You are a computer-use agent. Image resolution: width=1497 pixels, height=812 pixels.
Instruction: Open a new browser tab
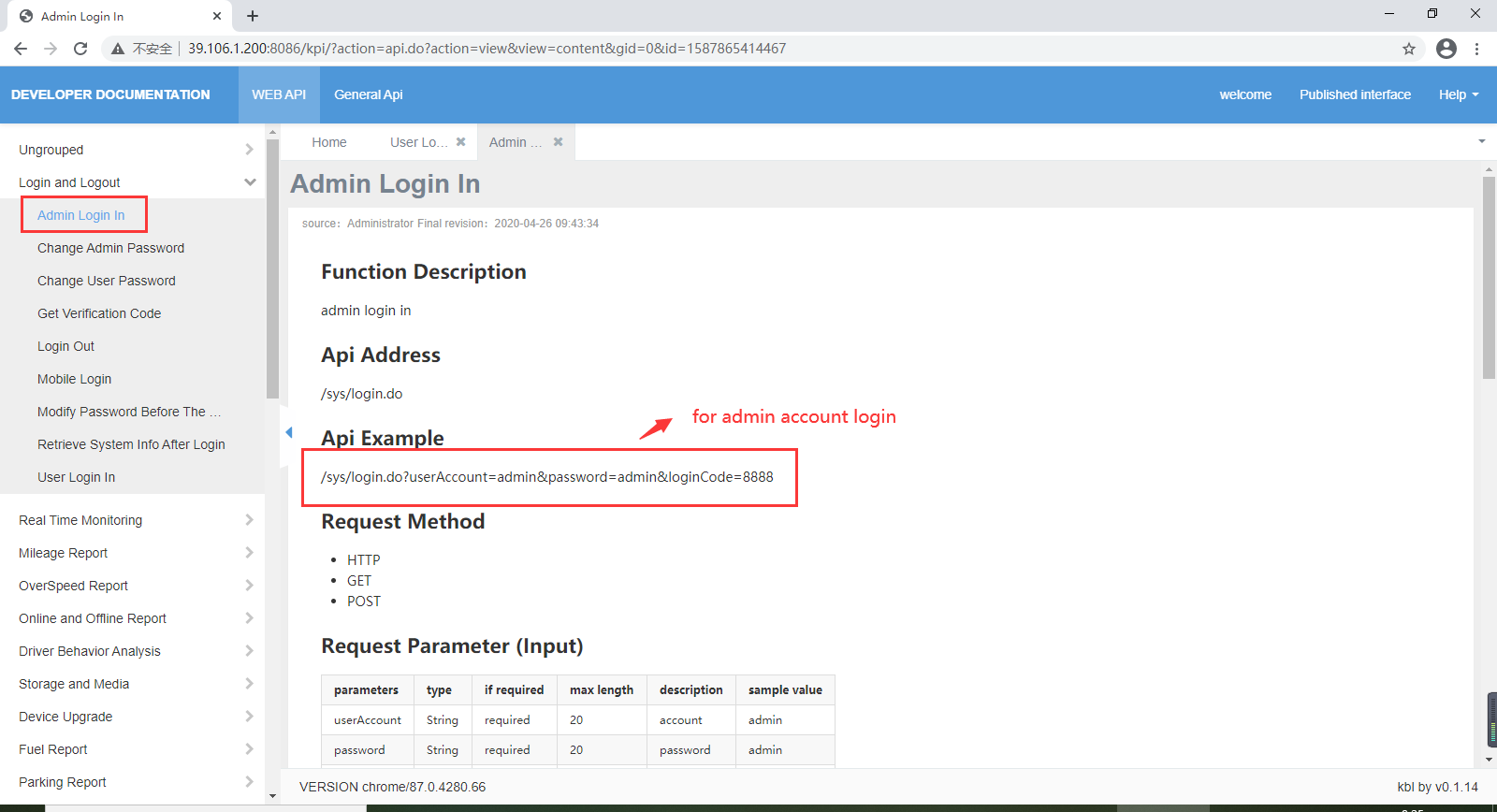pos(253,16)
